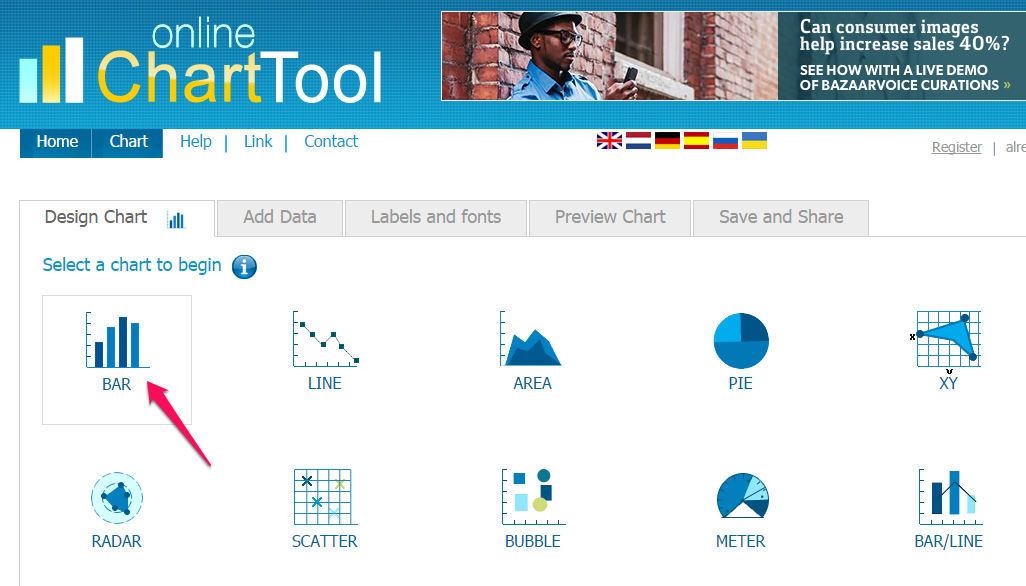Switch language to Spanish flag

click(x=696, y=141)
